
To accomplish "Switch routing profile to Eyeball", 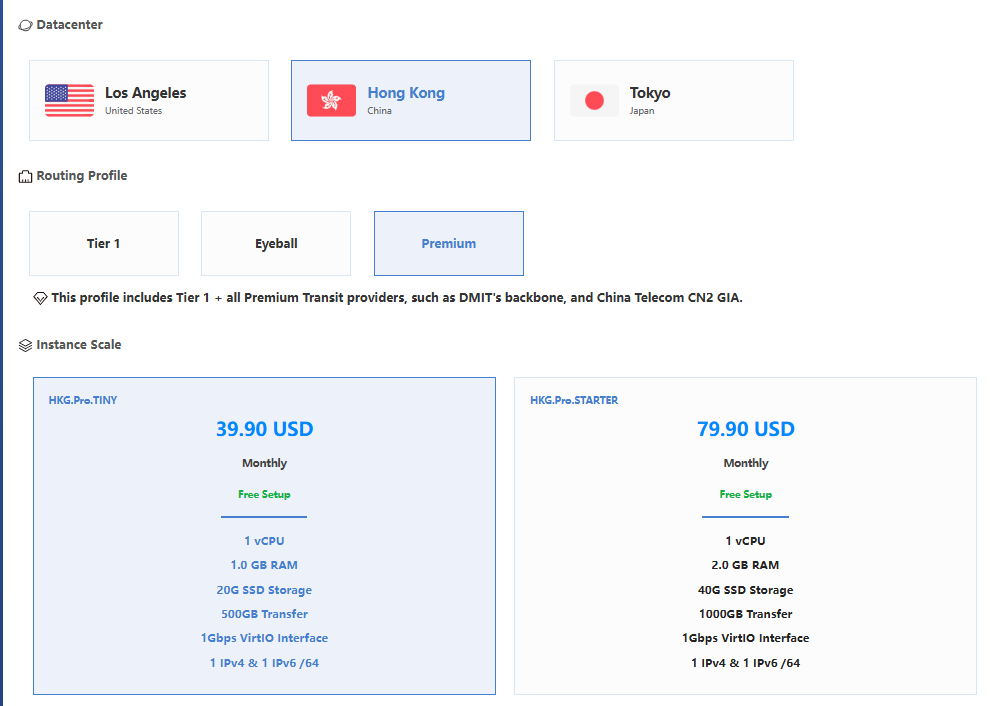I will [x=276, y=243].
